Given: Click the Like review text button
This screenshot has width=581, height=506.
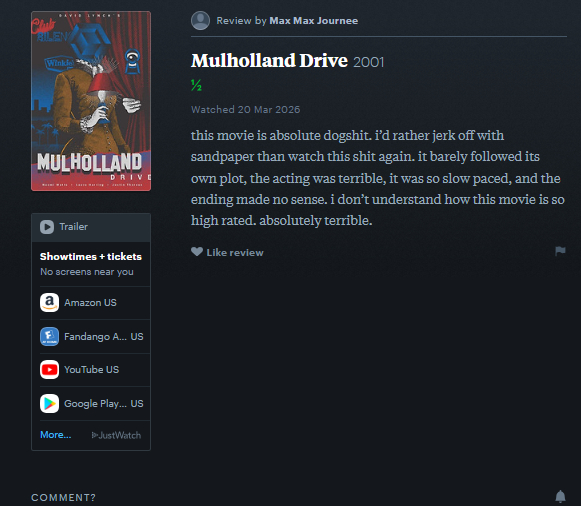Looking at the screenshot, I should coord(235,253).
